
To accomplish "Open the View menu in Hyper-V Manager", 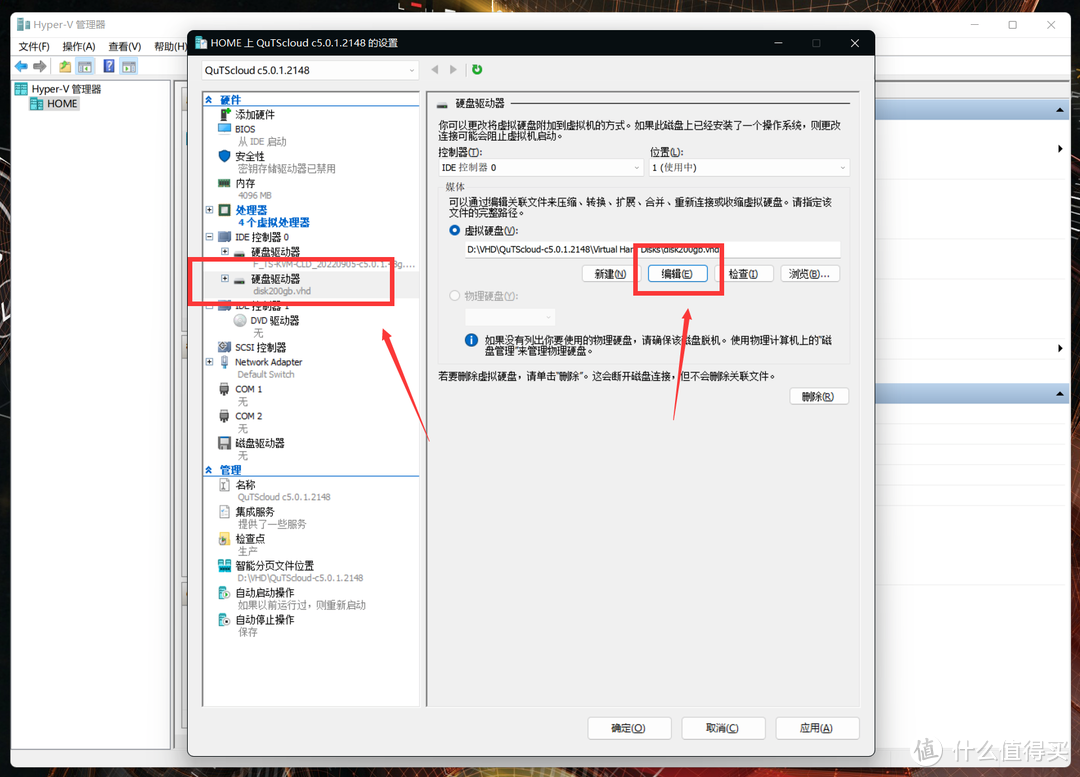I will [x=125, y=46].
